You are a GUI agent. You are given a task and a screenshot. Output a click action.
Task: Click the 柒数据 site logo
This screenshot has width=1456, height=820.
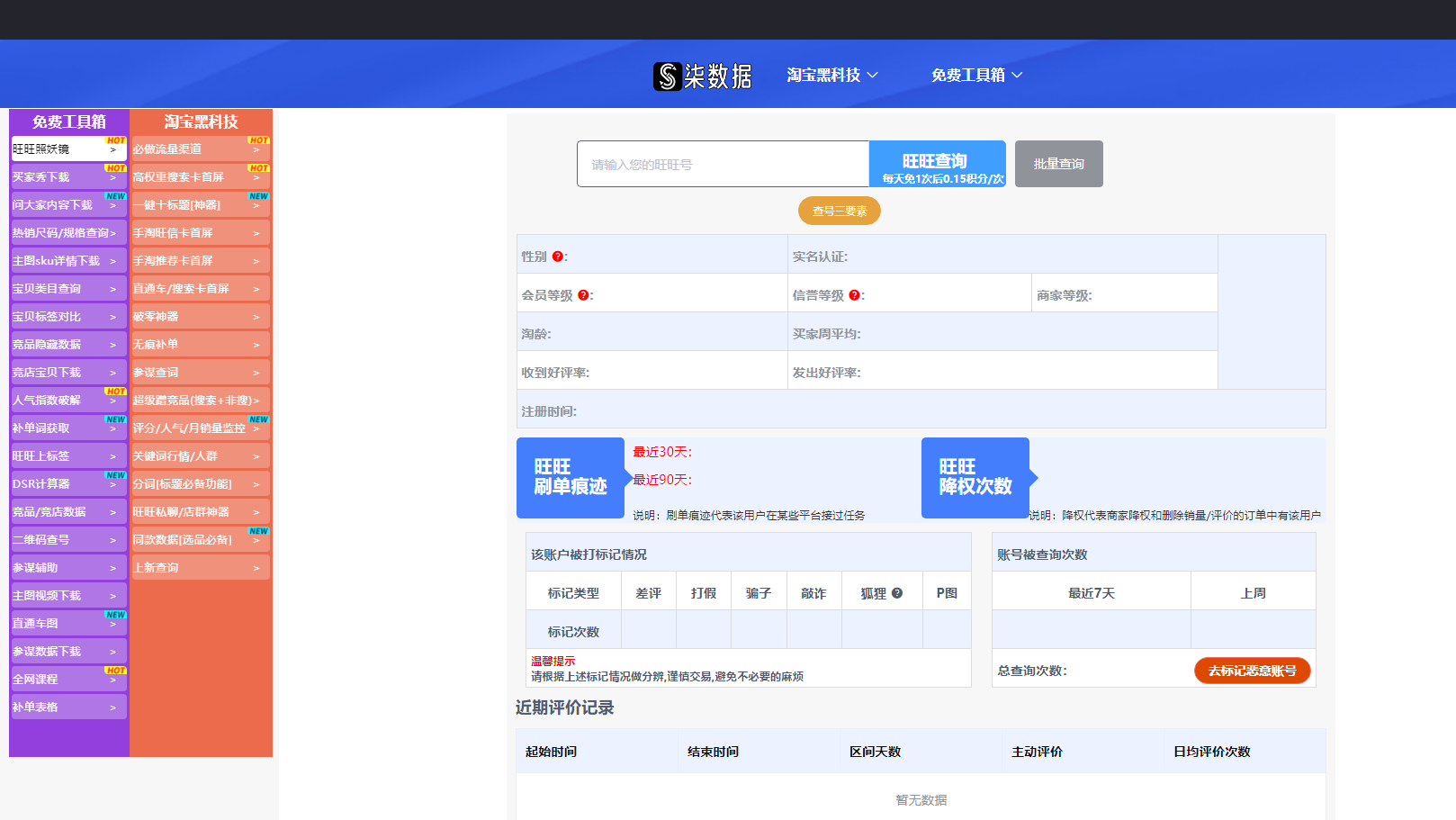[x=703, y=76]
